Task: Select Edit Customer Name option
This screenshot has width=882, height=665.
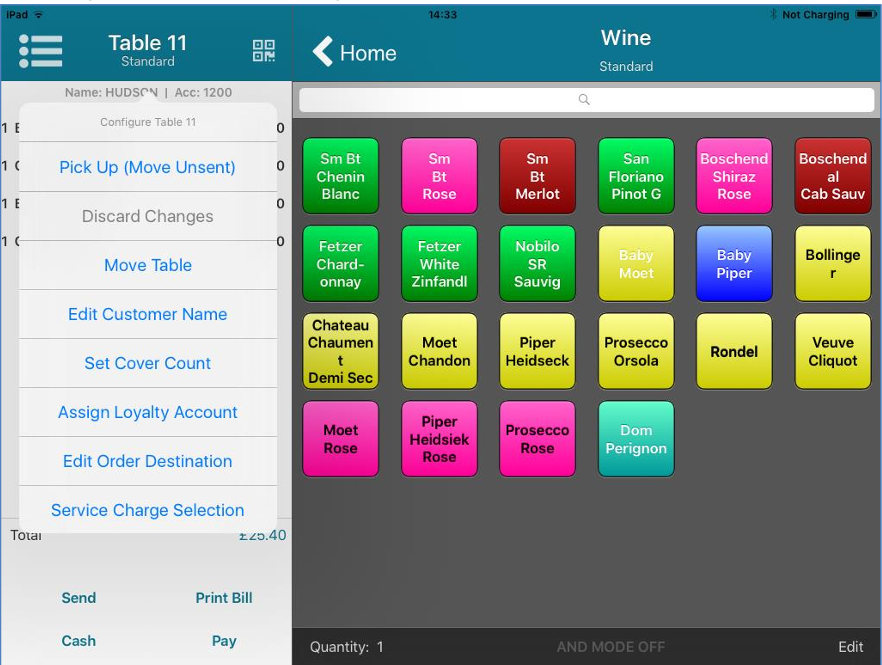Action: [x=147, y=314]
